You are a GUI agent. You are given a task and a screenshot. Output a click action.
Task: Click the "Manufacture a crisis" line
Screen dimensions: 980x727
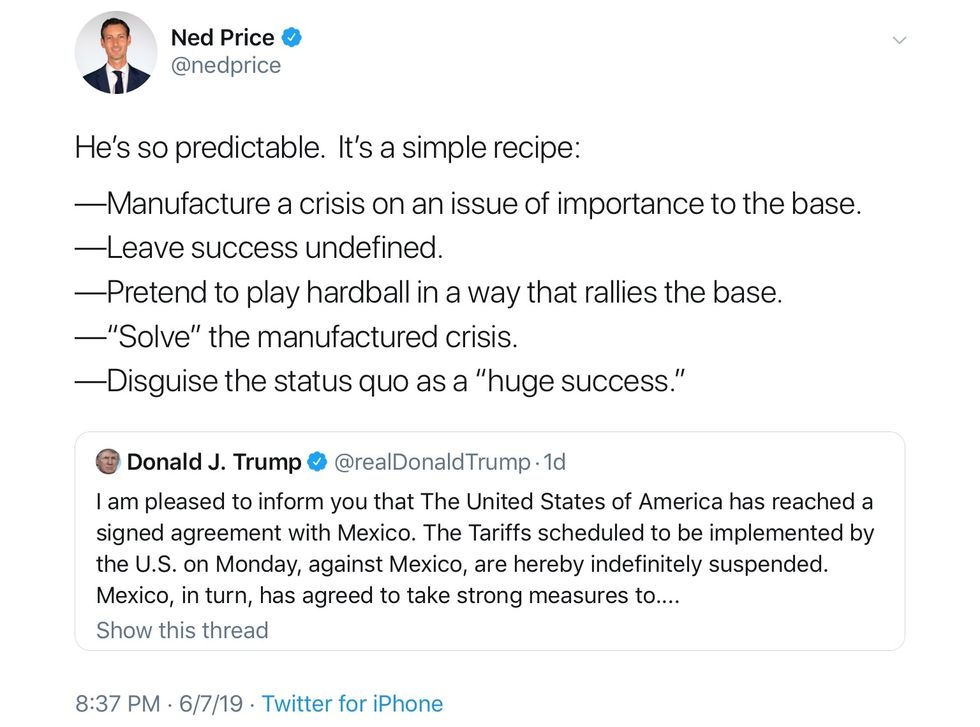tap(468, 204)
